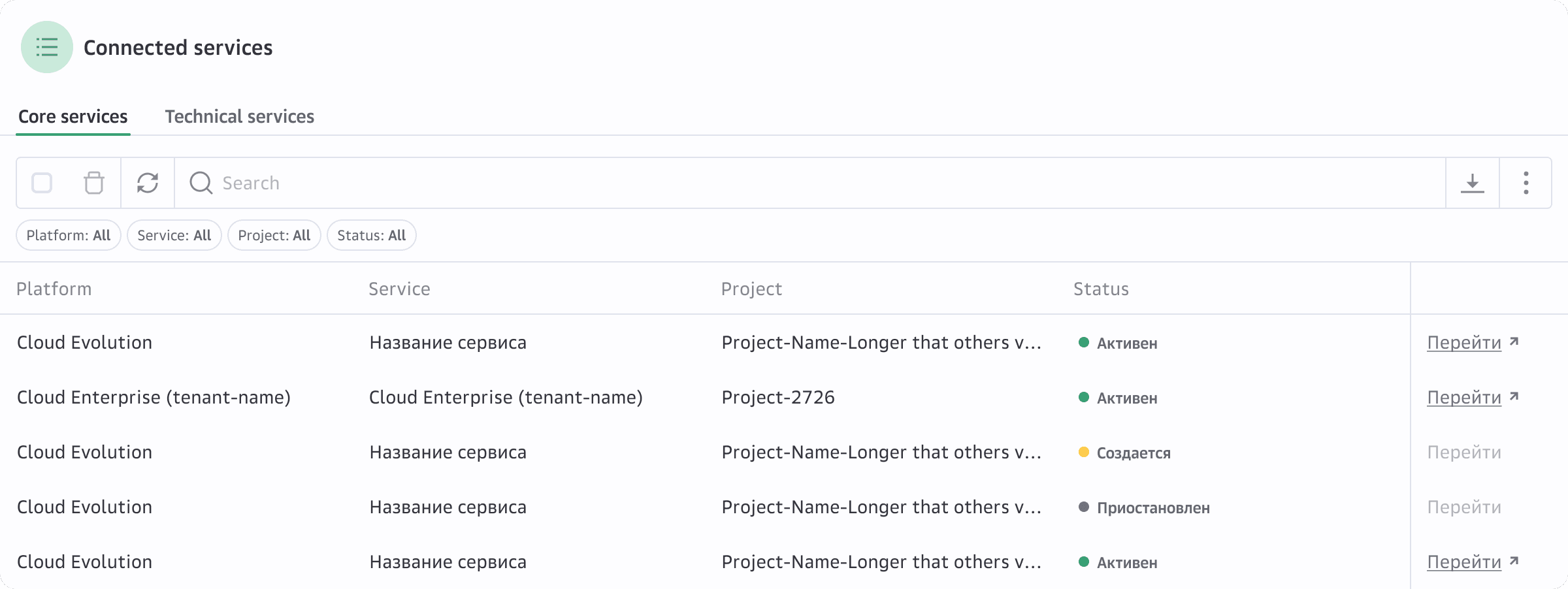Refresh the services list

148,183
